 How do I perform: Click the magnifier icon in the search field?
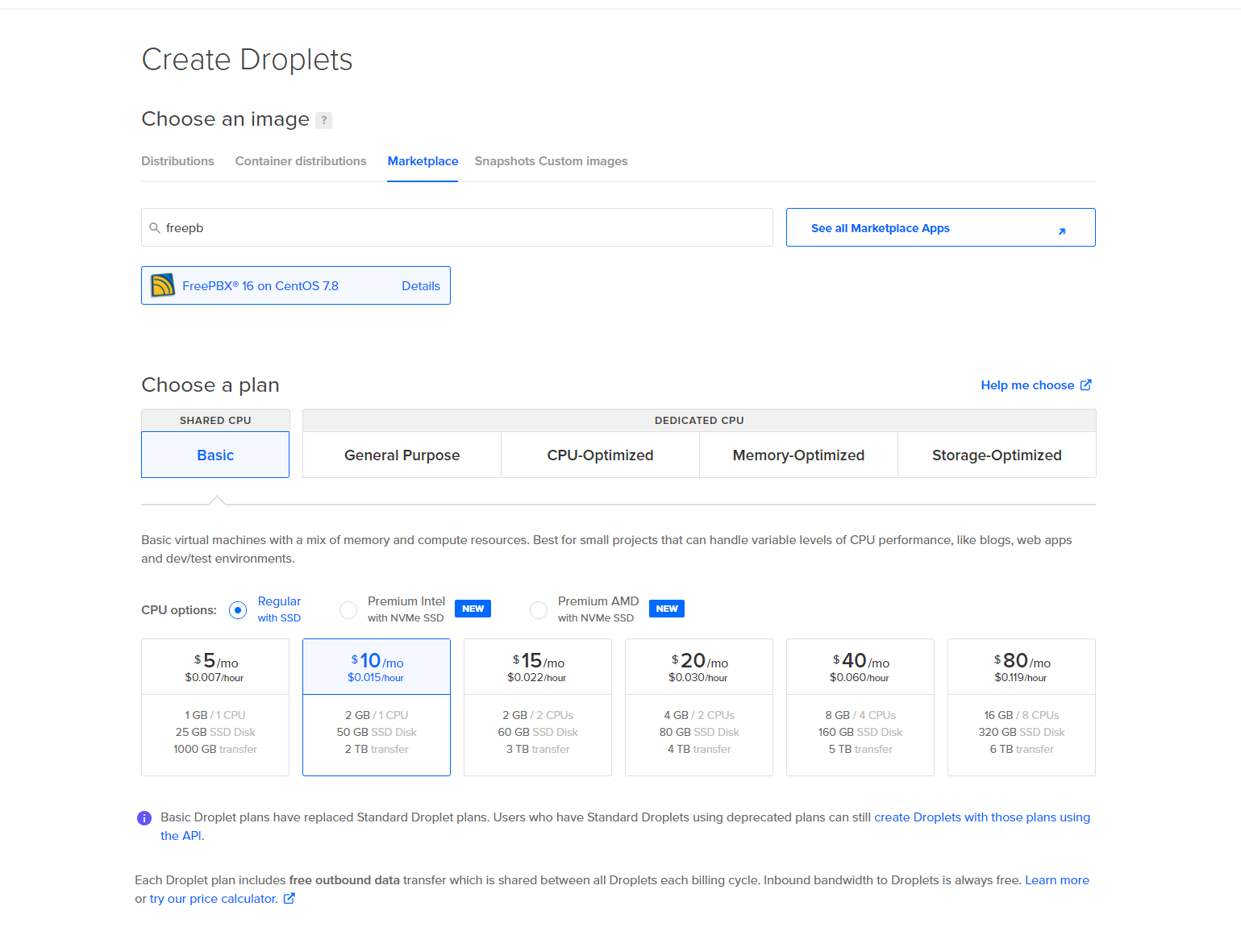154,228
